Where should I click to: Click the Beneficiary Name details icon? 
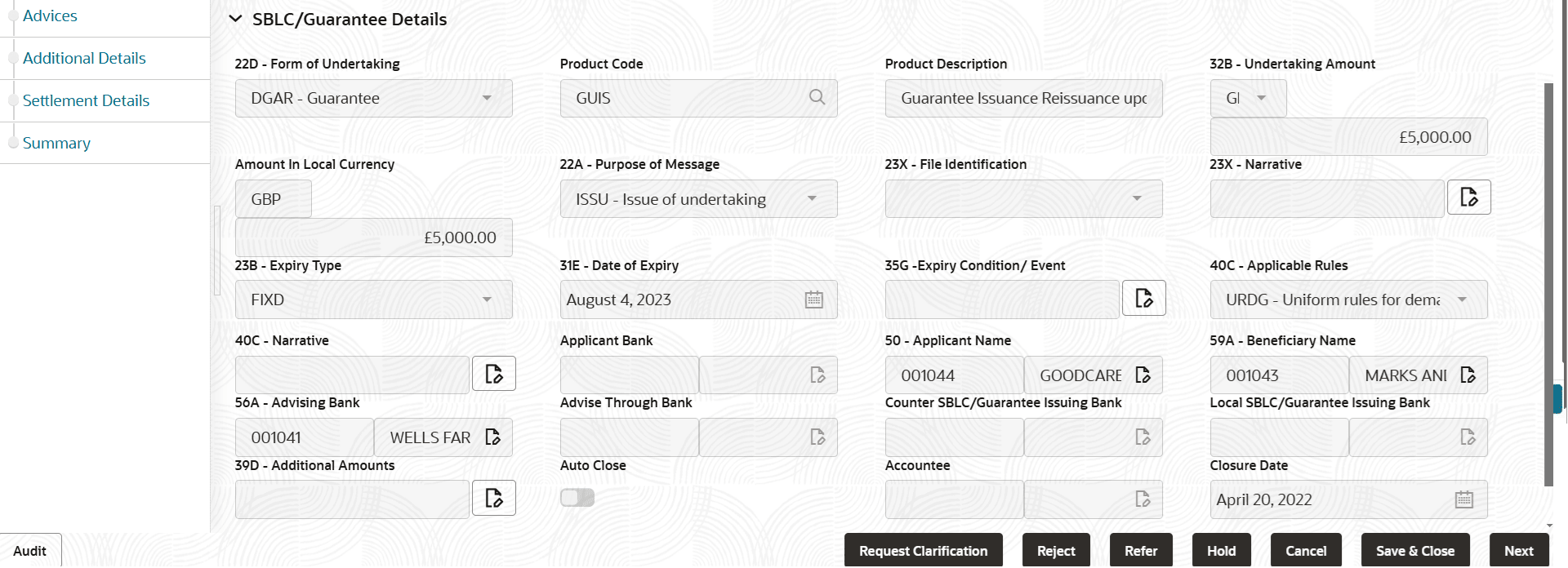pyautogui.click(x=1468, y=375)
